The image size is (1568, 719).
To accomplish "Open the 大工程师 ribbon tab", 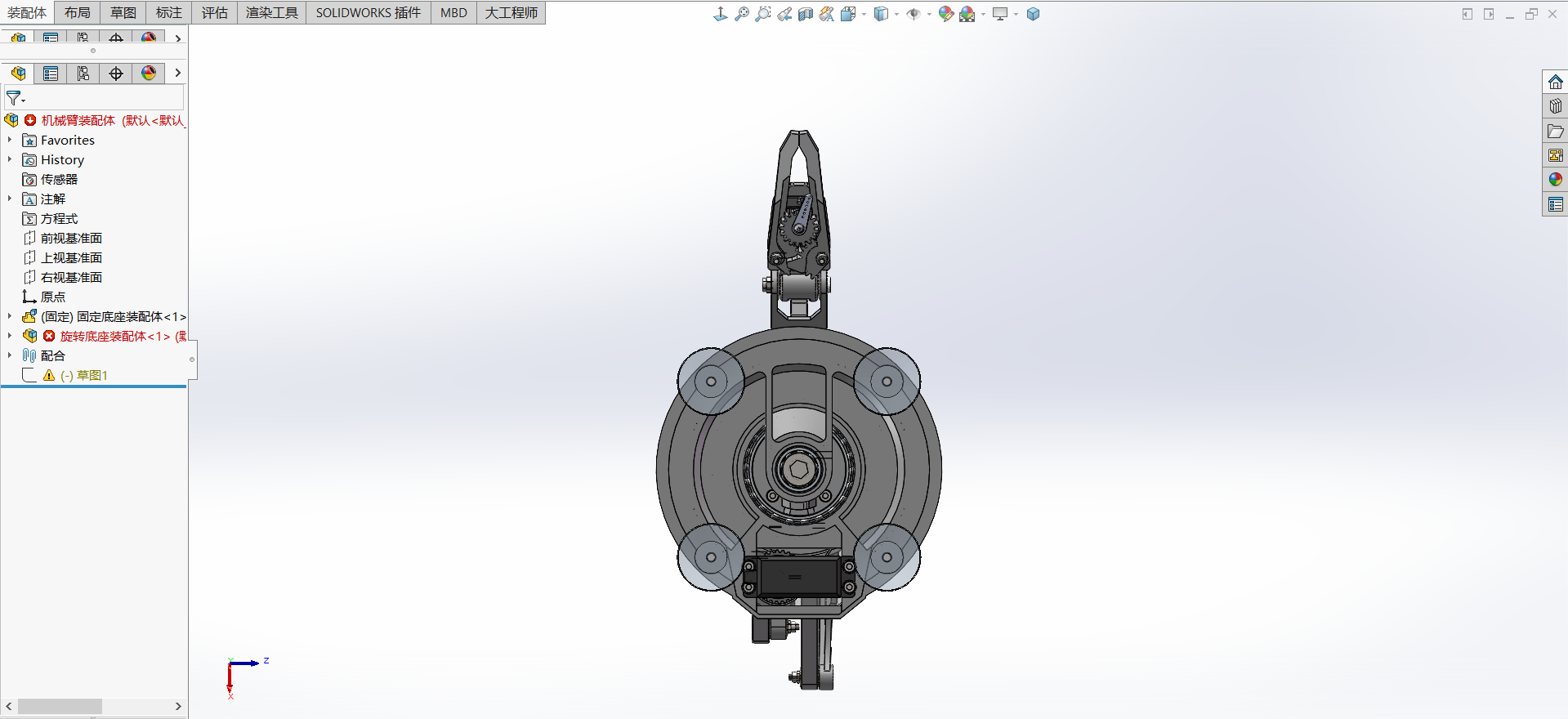I will [x=511, y=12].
